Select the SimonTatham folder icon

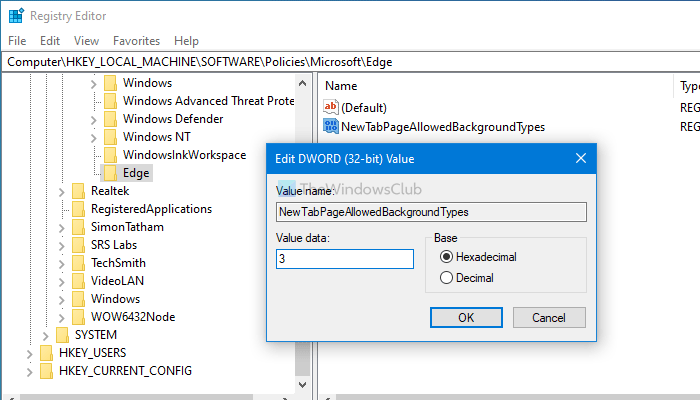78,227
